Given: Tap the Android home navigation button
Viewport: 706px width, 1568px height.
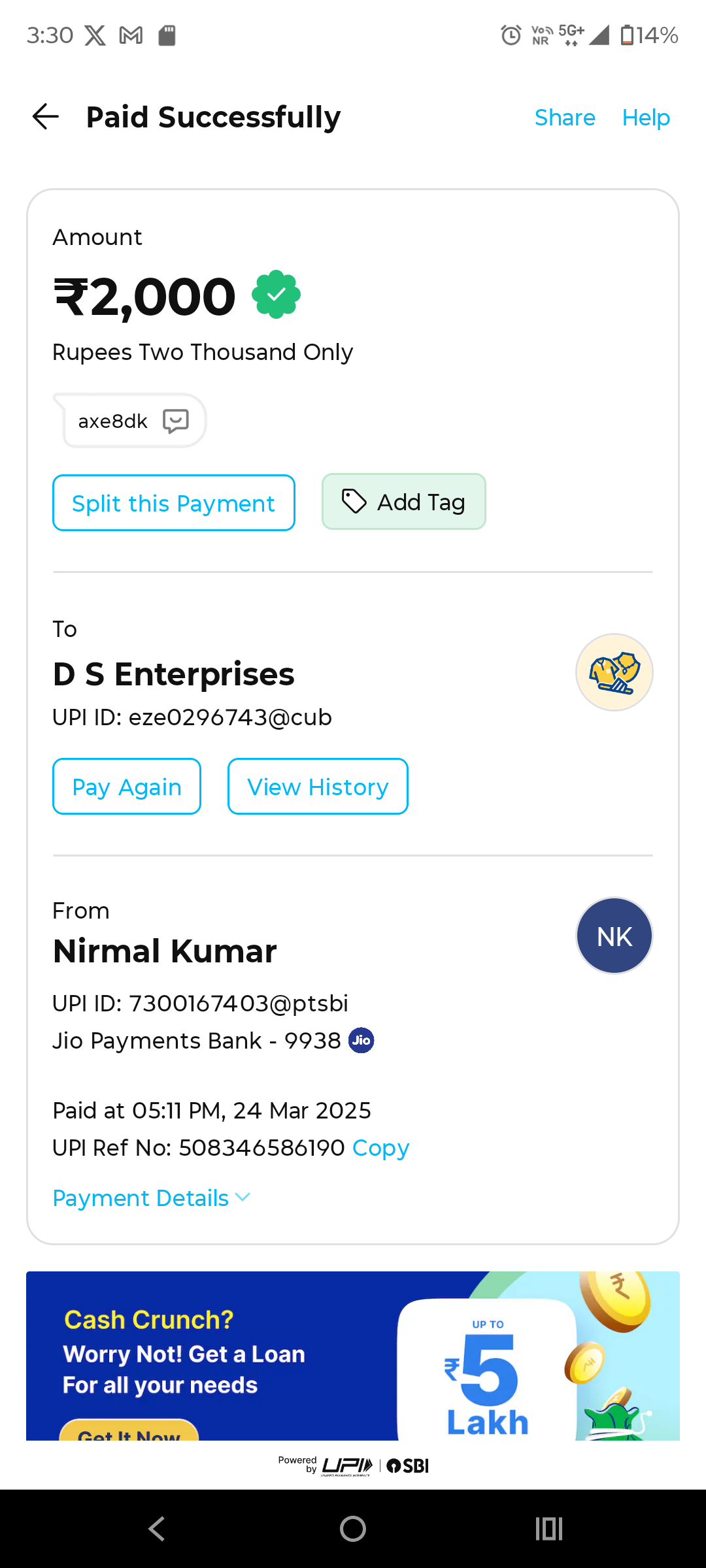Looking at the screenshot, I should pyautogui.click(x=353, y=1529).
